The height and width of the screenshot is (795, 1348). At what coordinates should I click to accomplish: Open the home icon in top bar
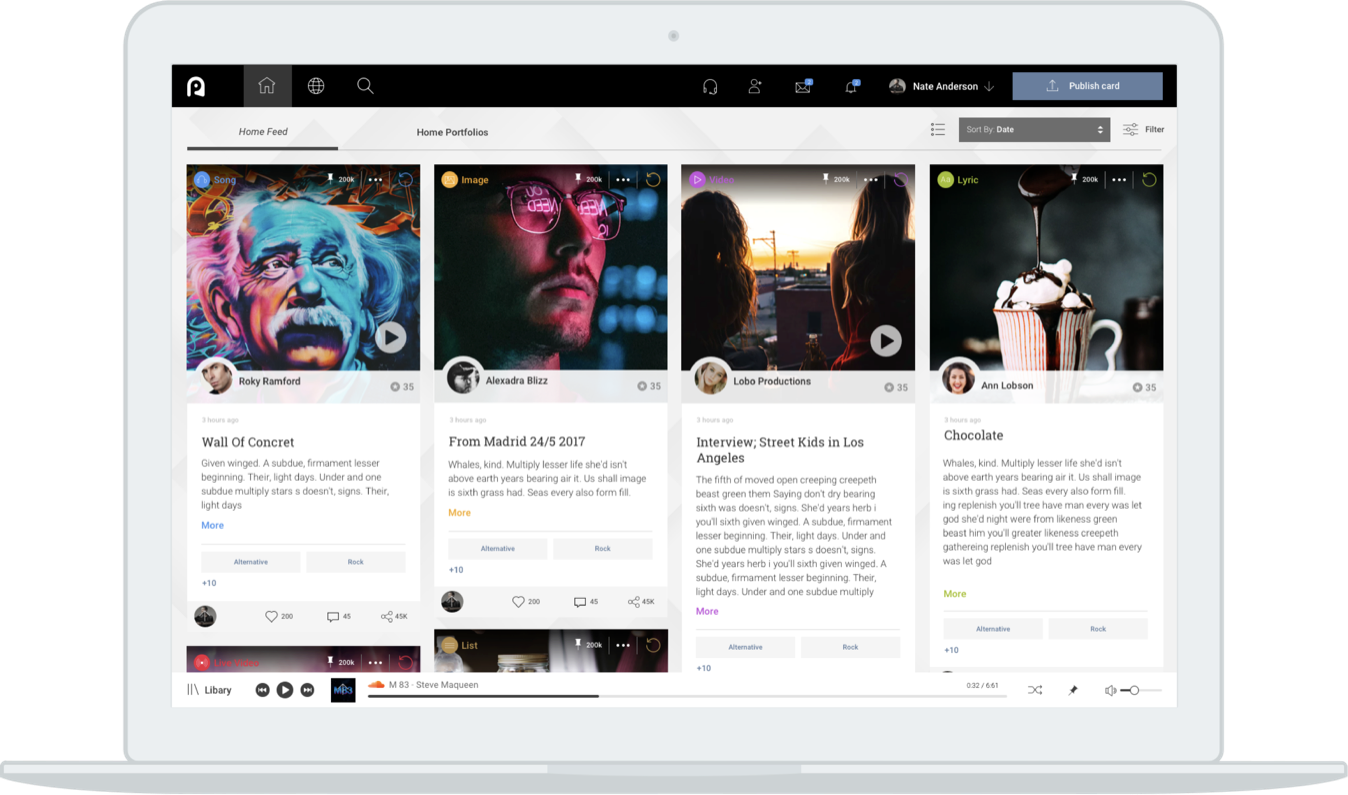click(x=267, y=86)
